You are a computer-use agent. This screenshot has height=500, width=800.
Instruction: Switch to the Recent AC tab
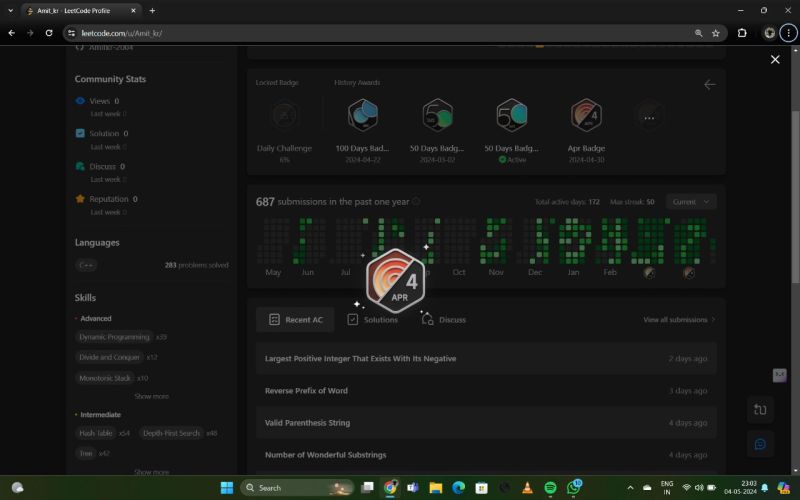point(295,320)
